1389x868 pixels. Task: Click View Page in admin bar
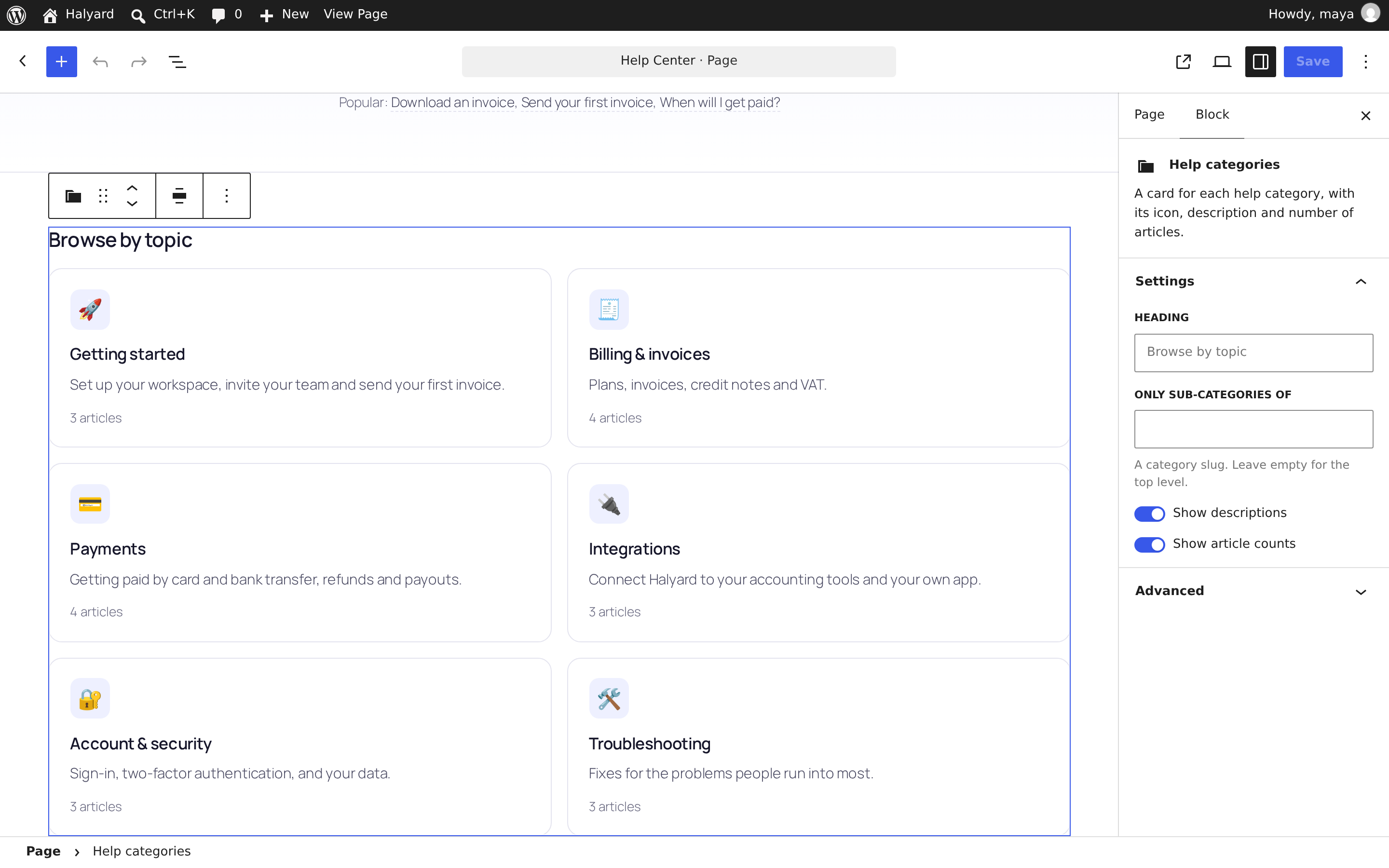coord(355,14)
